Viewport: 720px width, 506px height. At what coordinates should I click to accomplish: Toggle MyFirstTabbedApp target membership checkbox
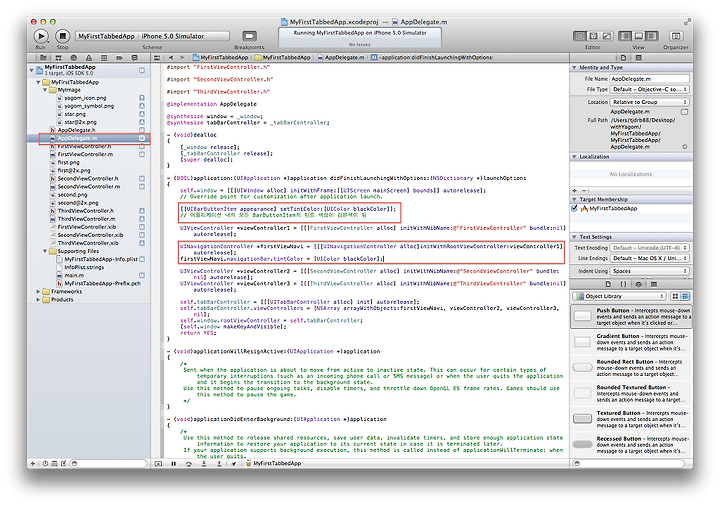point(574,208)
